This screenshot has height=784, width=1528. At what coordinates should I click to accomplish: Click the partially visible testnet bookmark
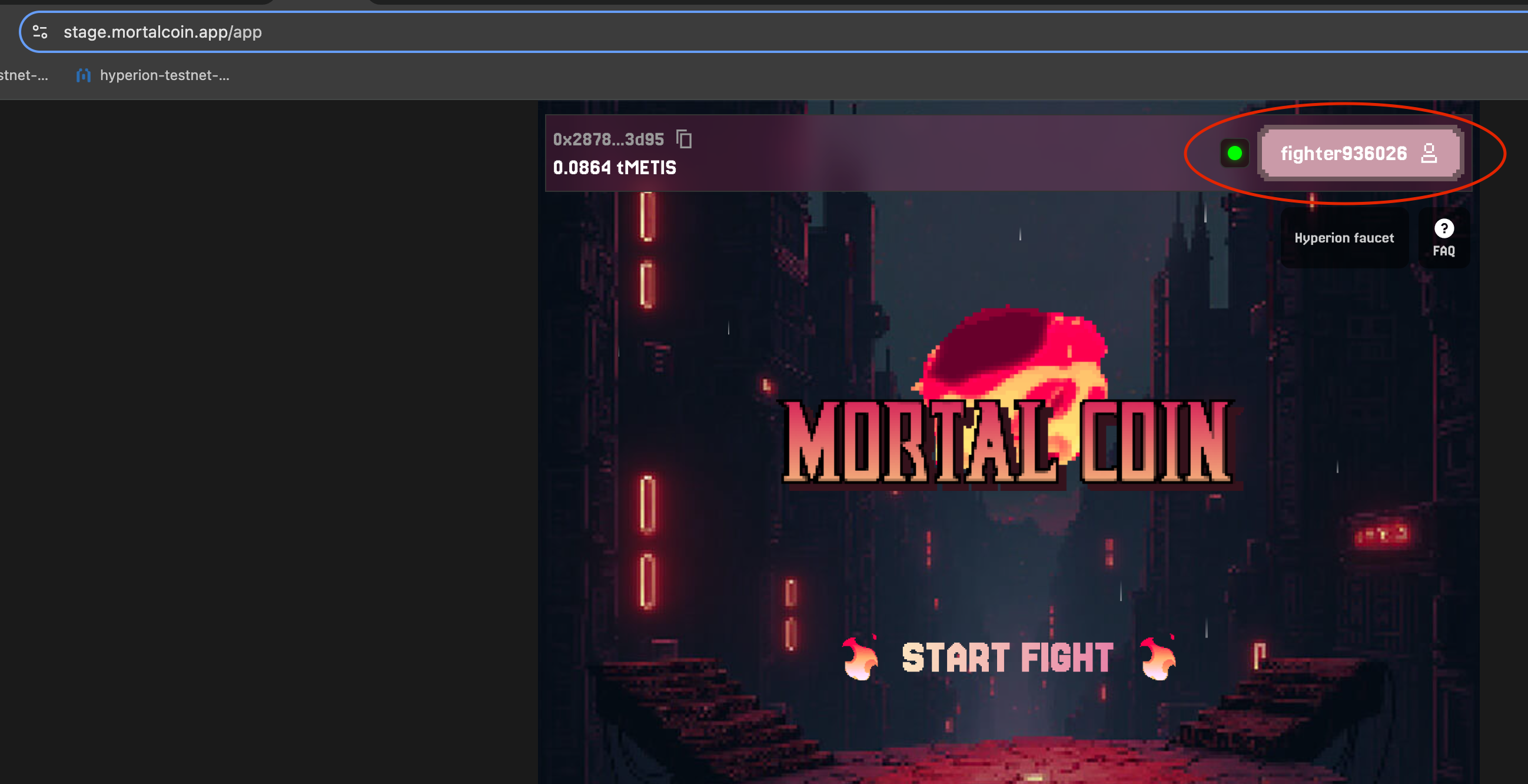[24, 75]
